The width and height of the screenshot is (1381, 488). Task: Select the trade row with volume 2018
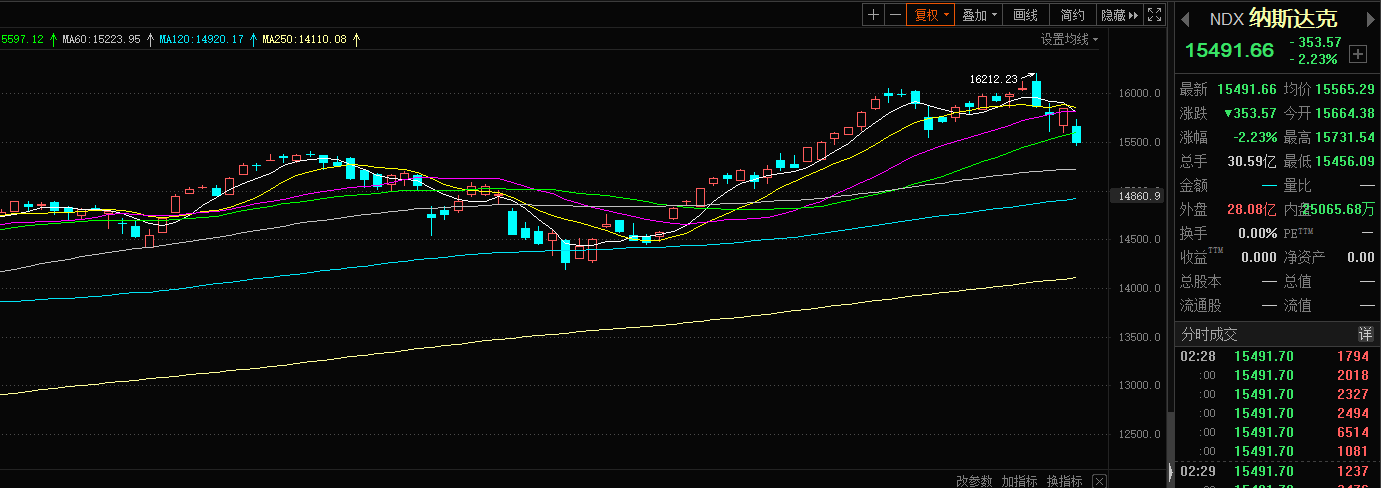[x=1276, y=375]
